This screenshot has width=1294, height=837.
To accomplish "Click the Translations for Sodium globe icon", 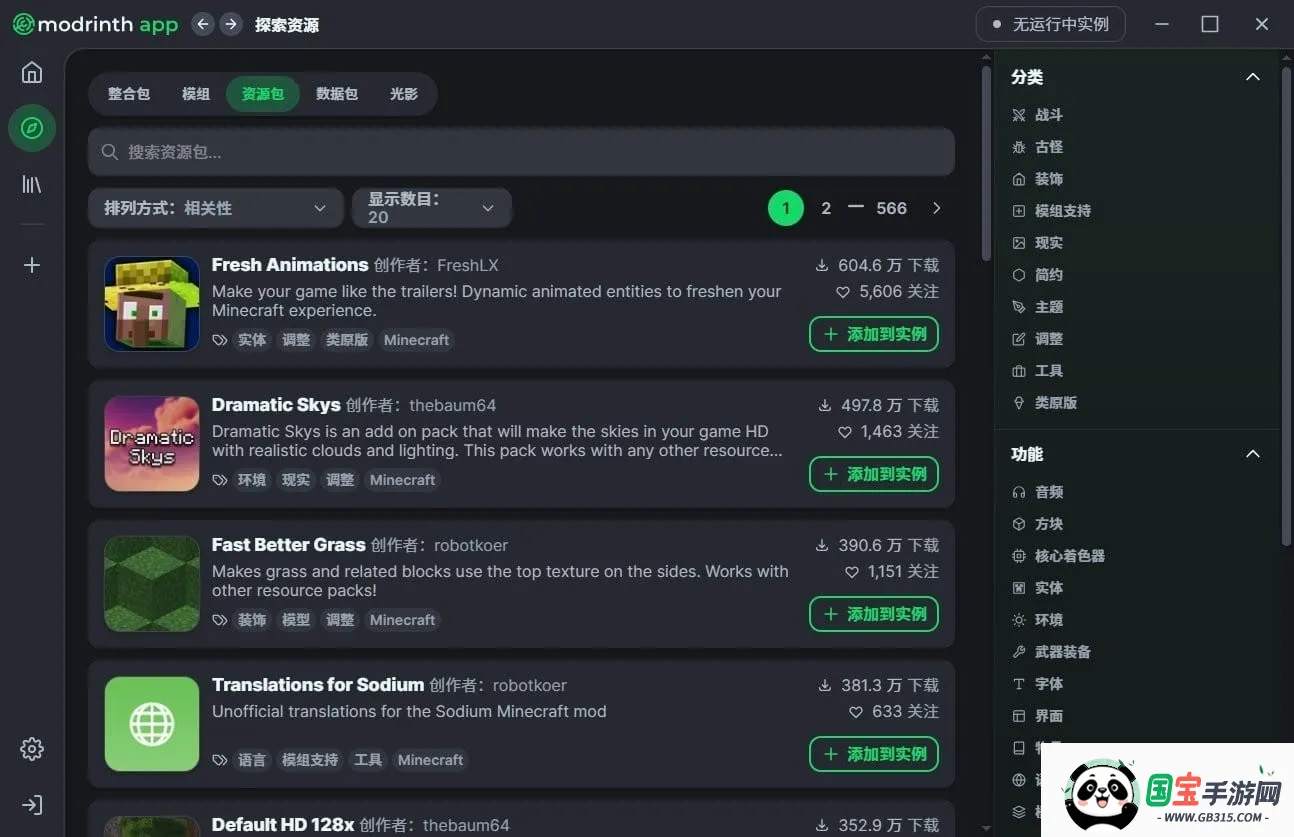I will click(x=152, y=724).
